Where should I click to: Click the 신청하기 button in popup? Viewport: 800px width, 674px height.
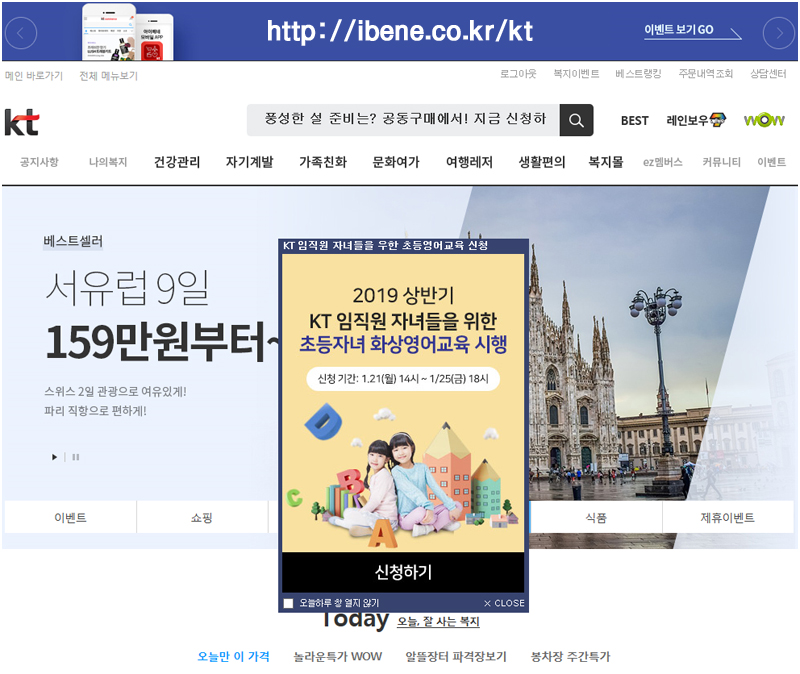(403, 572)
